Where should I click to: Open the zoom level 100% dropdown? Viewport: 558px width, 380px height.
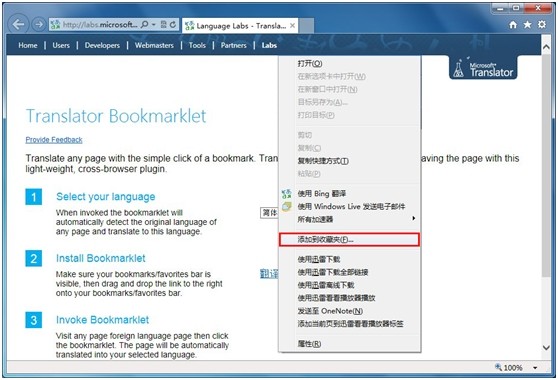[x=535, y=368]
